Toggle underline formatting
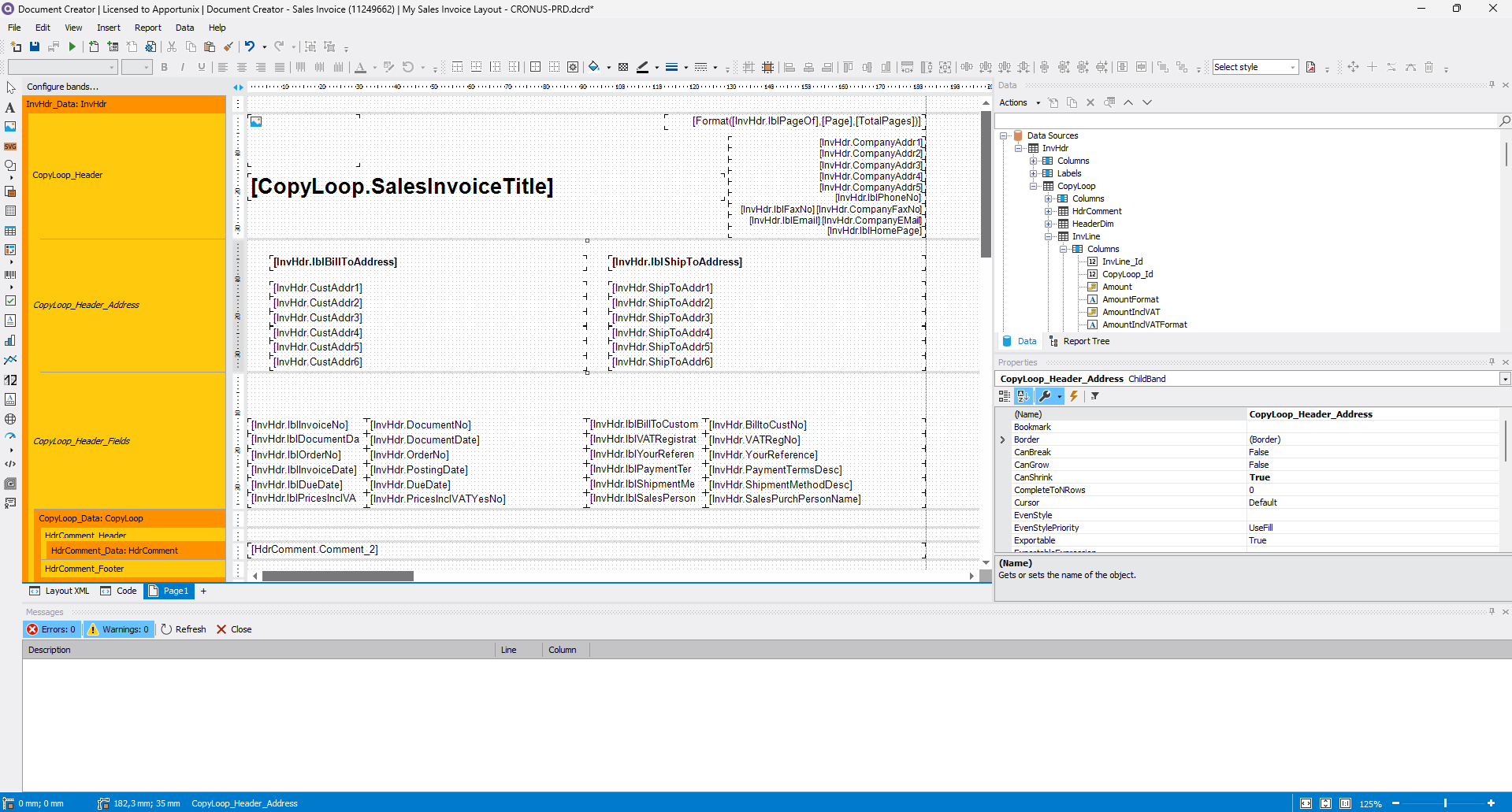 (x=200, y=67)
